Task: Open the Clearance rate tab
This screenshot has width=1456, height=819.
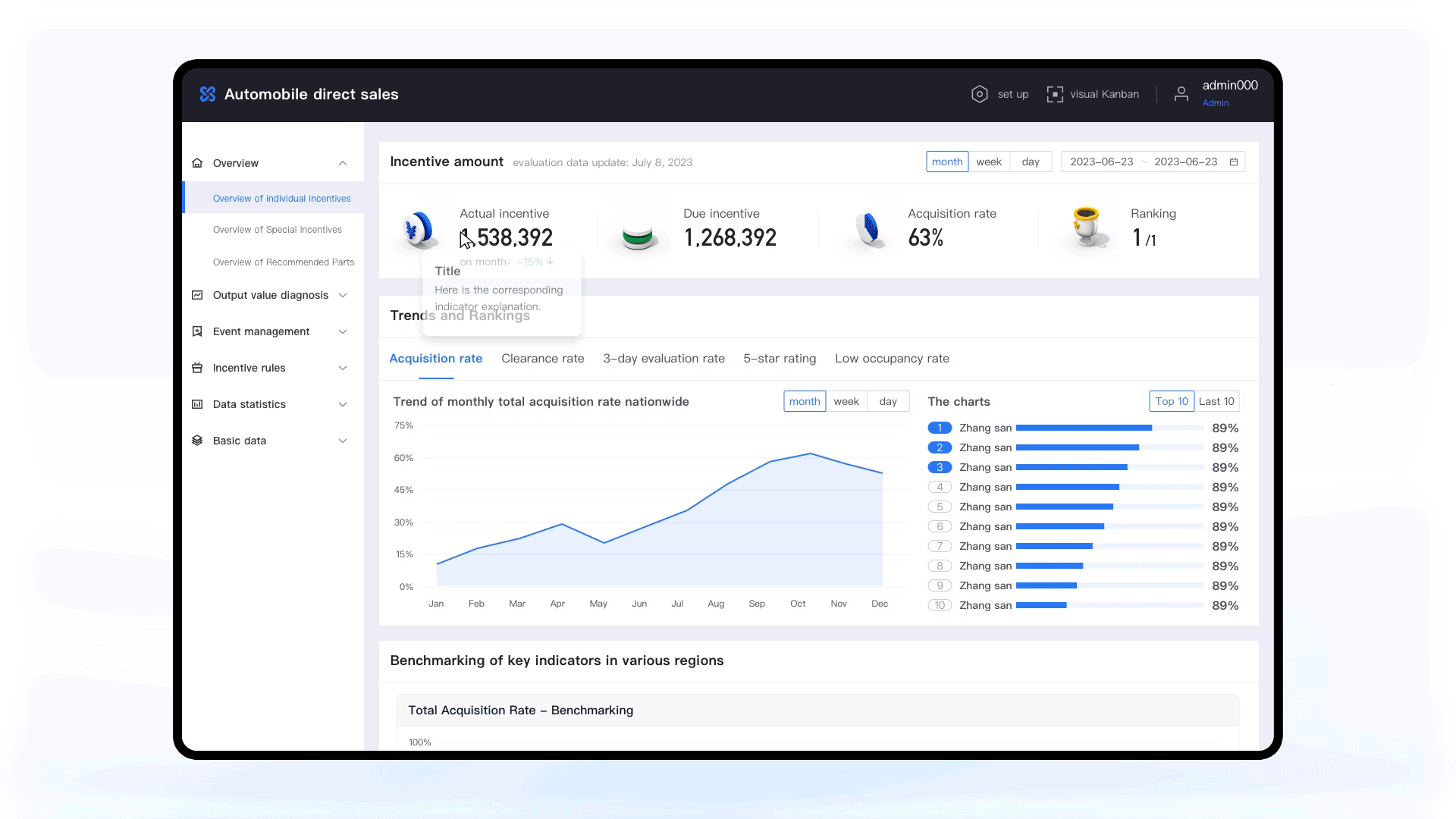Action: click(x=543, y=359)
